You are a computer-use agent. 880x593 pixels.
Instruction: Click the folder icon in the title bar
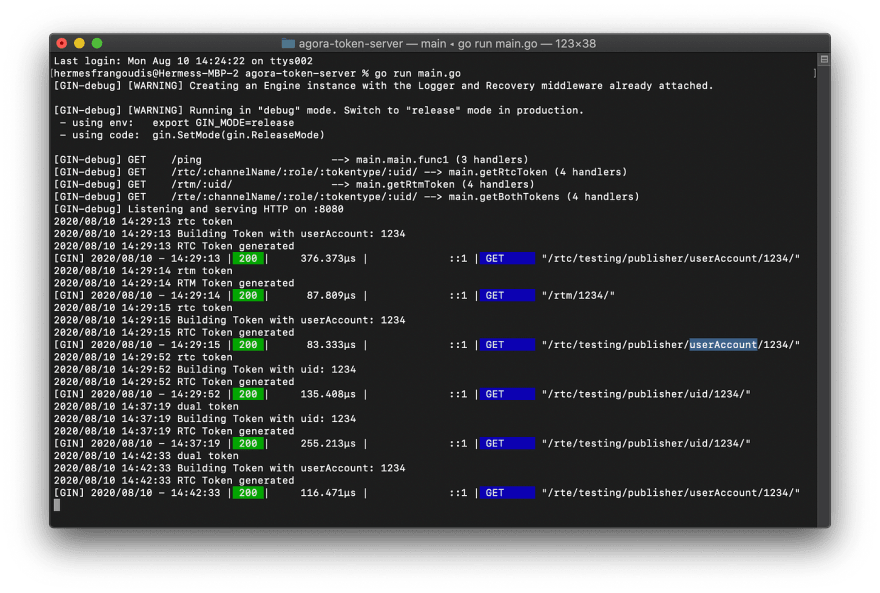(x=288, y=43)
